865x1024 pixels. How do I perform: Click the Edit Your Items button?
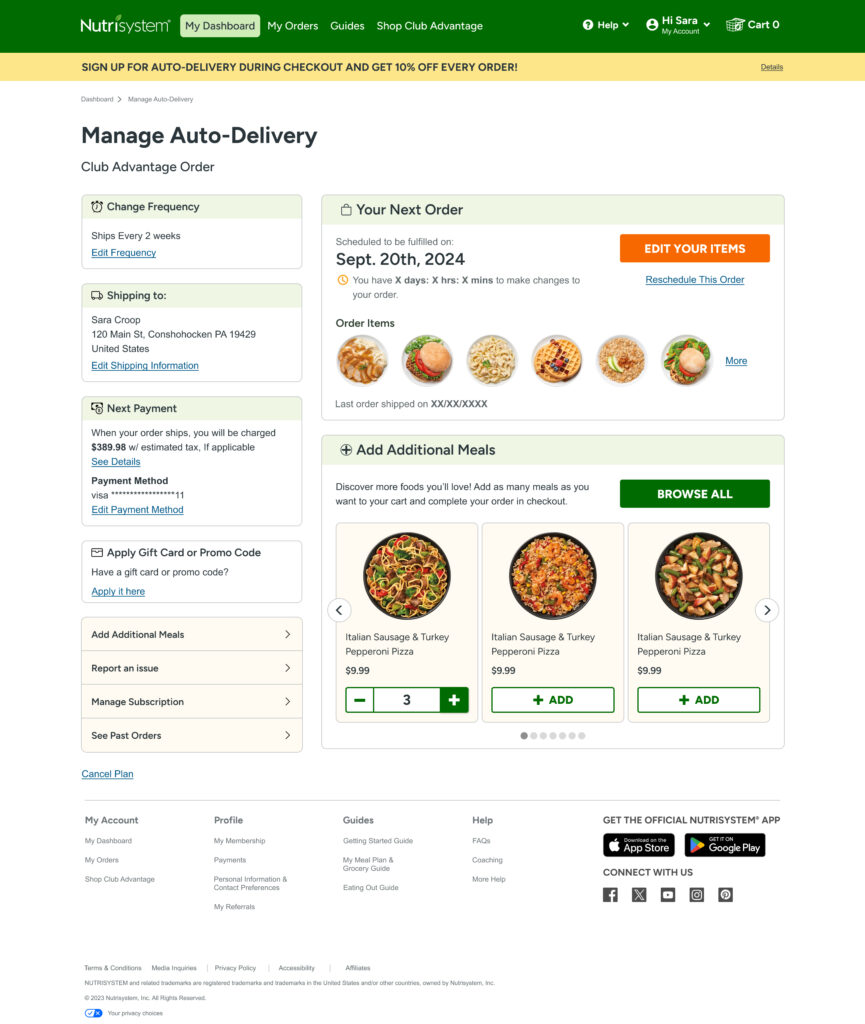[694, 248]
